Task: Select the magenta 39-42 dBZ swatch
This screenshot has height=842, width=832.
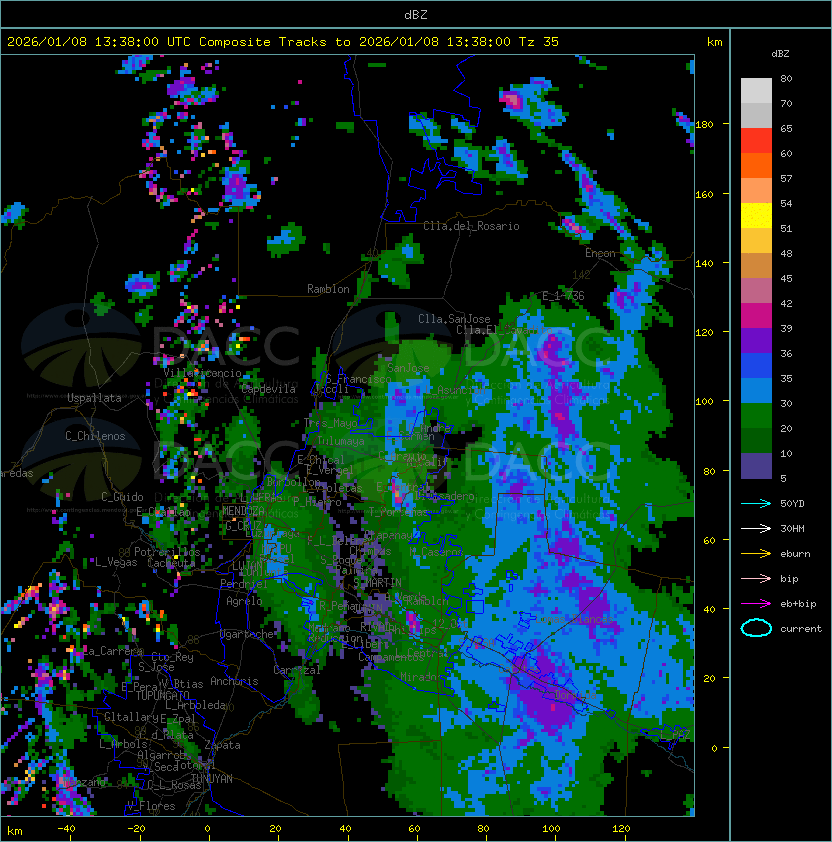Action: [x=756, y=316]
